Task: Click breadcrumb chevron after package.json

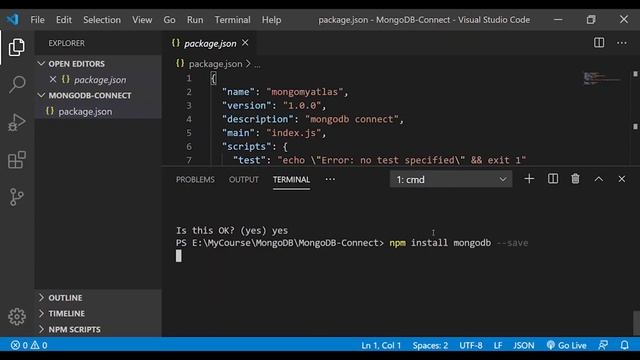Action: [248, 64]
